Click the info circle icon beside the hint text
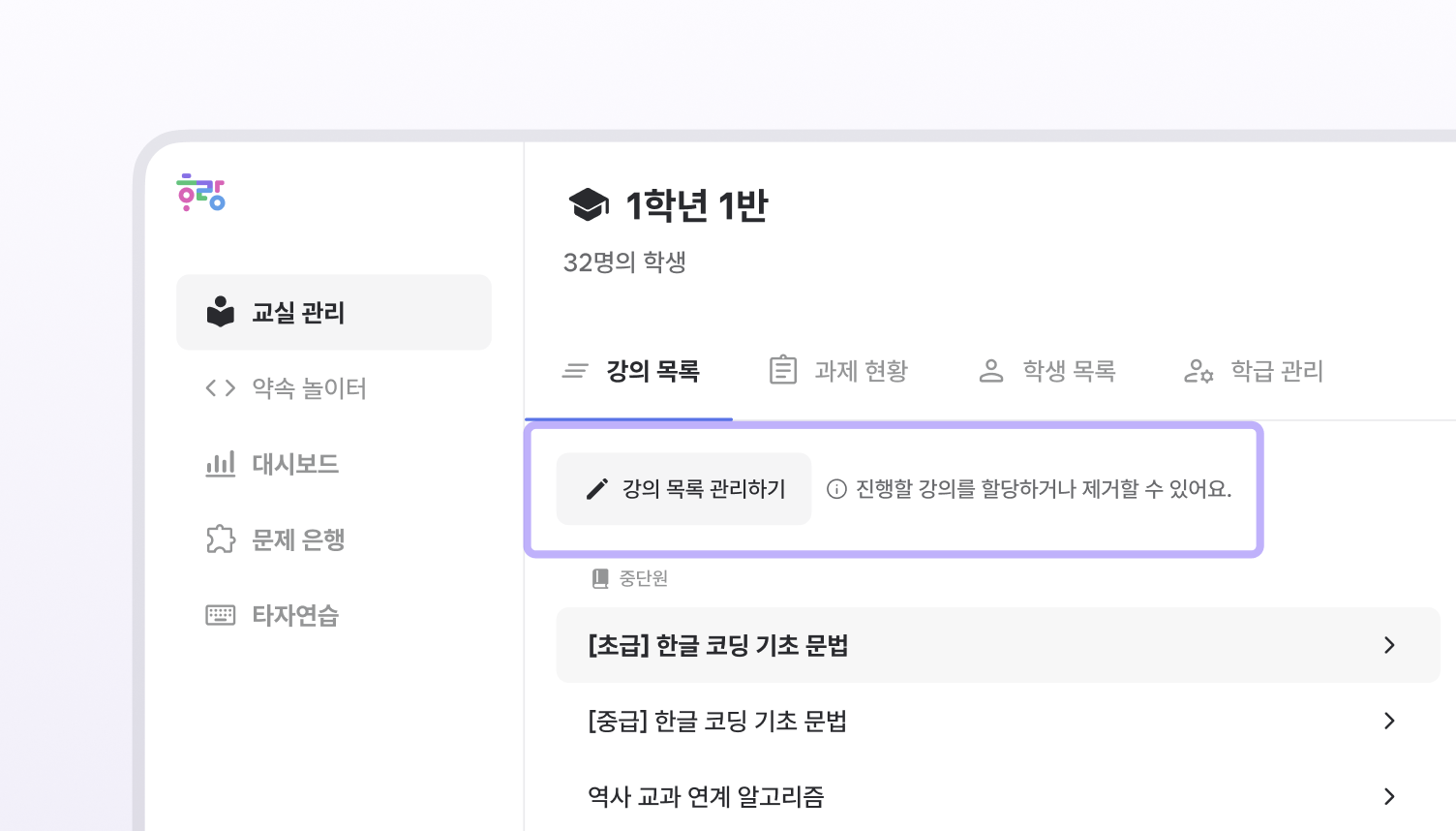 (836, 489)
